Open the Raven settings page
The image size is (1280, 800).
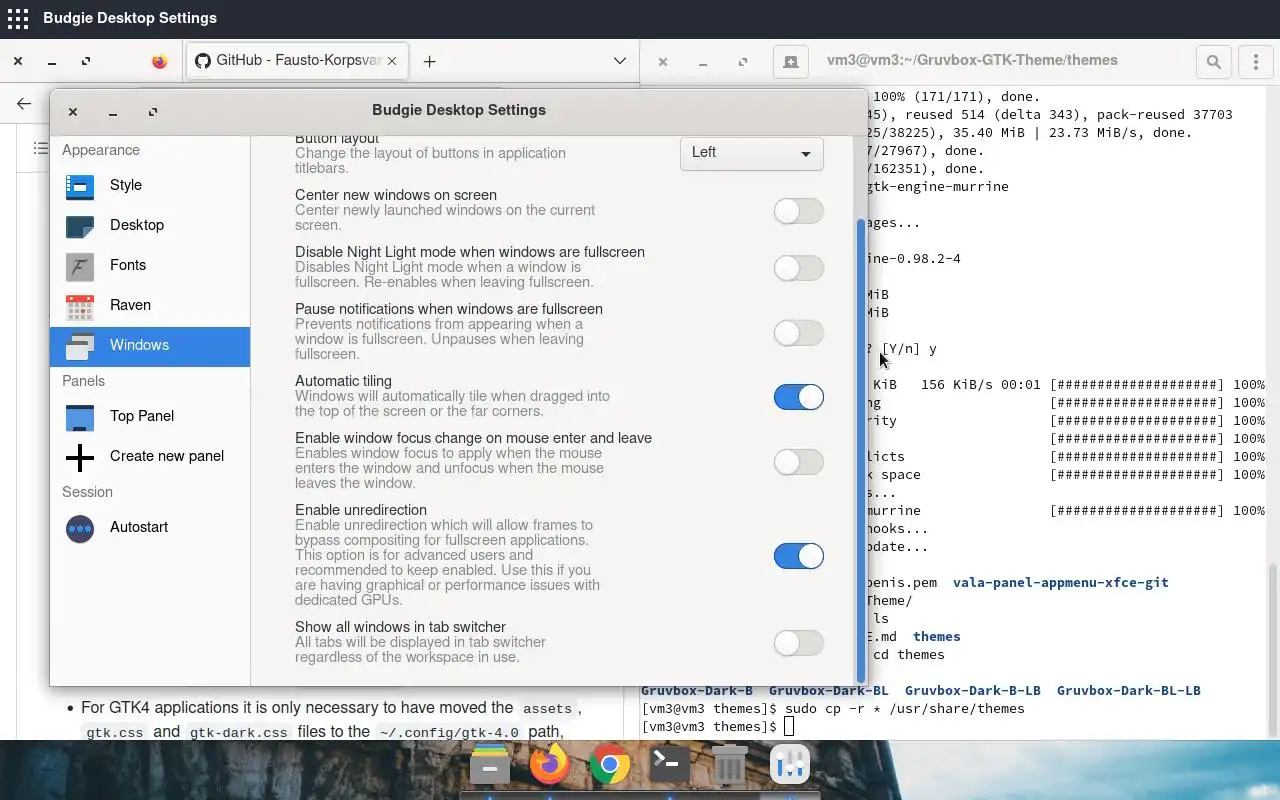[150, 305]
